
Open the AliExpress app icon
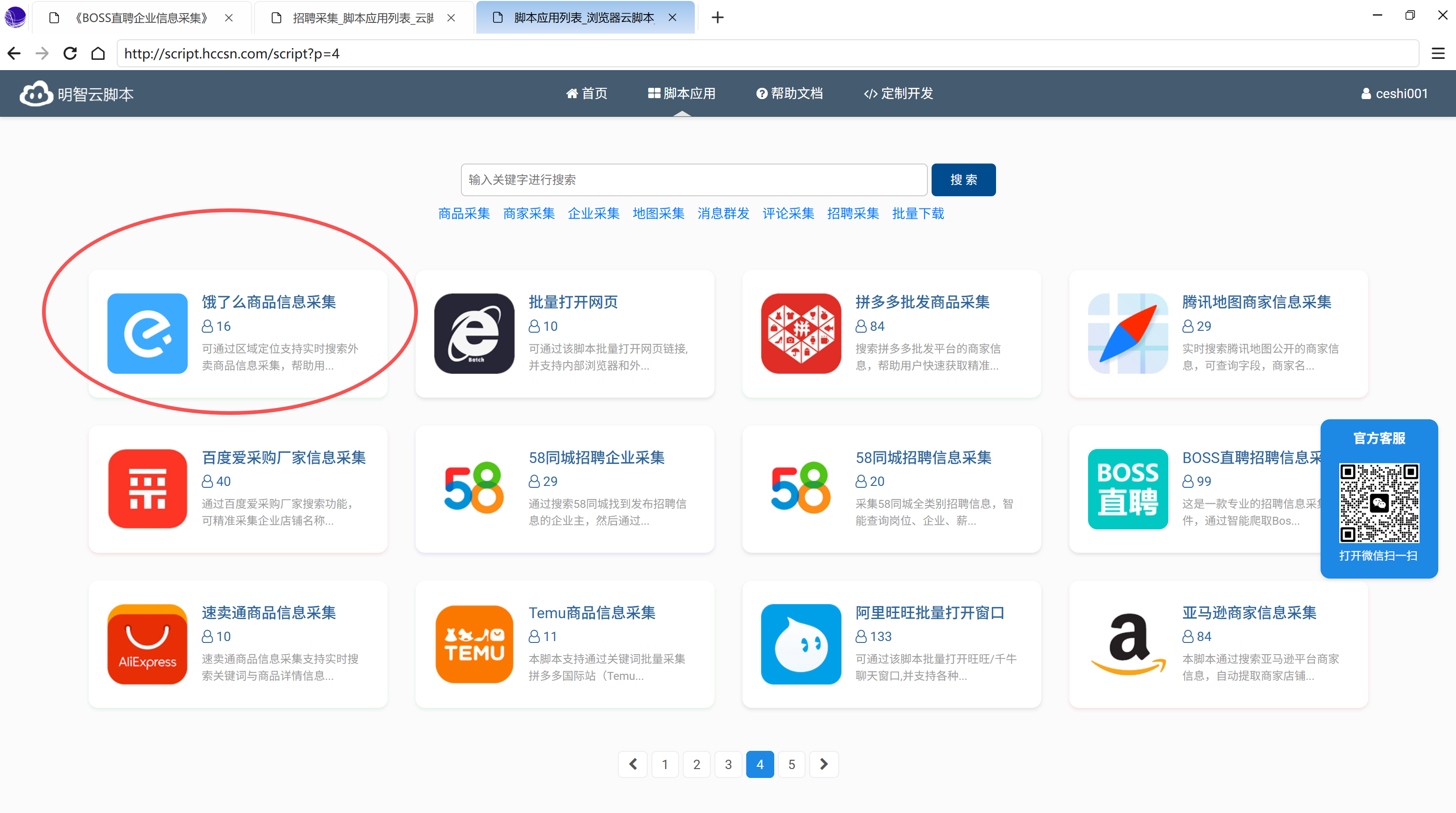[x=148, y=644]
